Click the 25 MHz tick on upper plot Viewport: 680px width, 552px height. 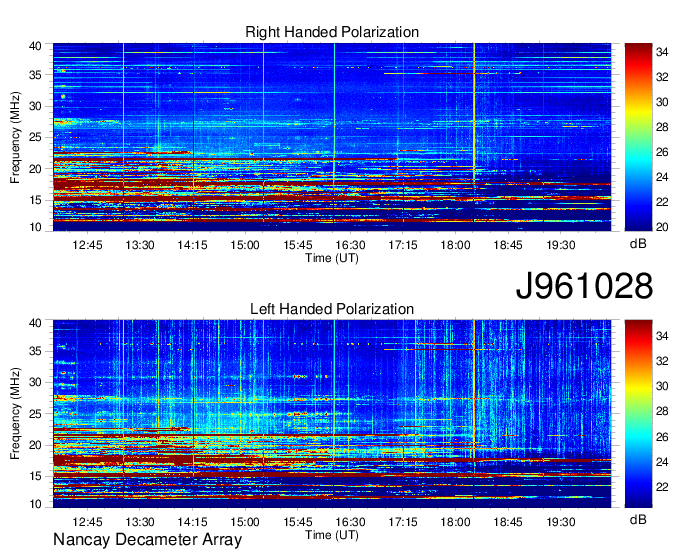pyautogui.click(x=35, y=137)
